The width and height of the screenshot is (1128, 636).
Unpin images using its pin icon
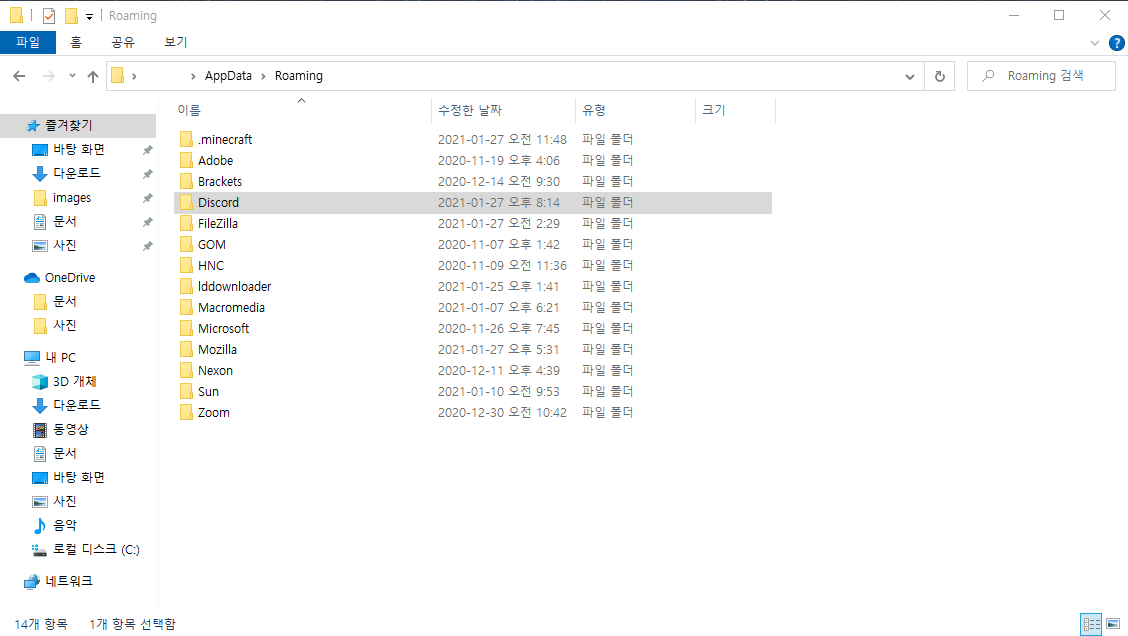[147, 198]
